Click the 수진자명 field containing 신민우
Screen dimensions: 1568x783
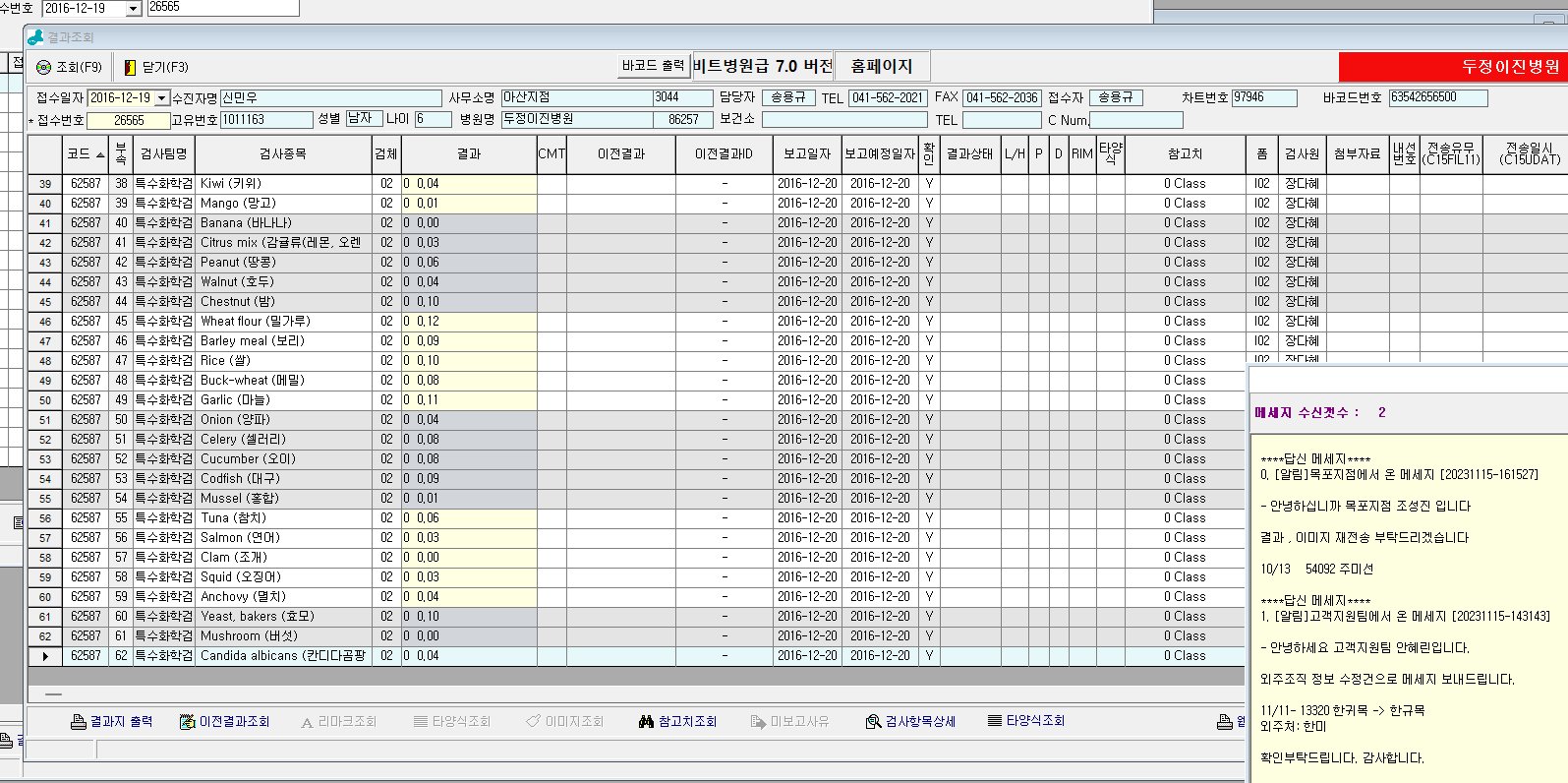click(330, 98)
